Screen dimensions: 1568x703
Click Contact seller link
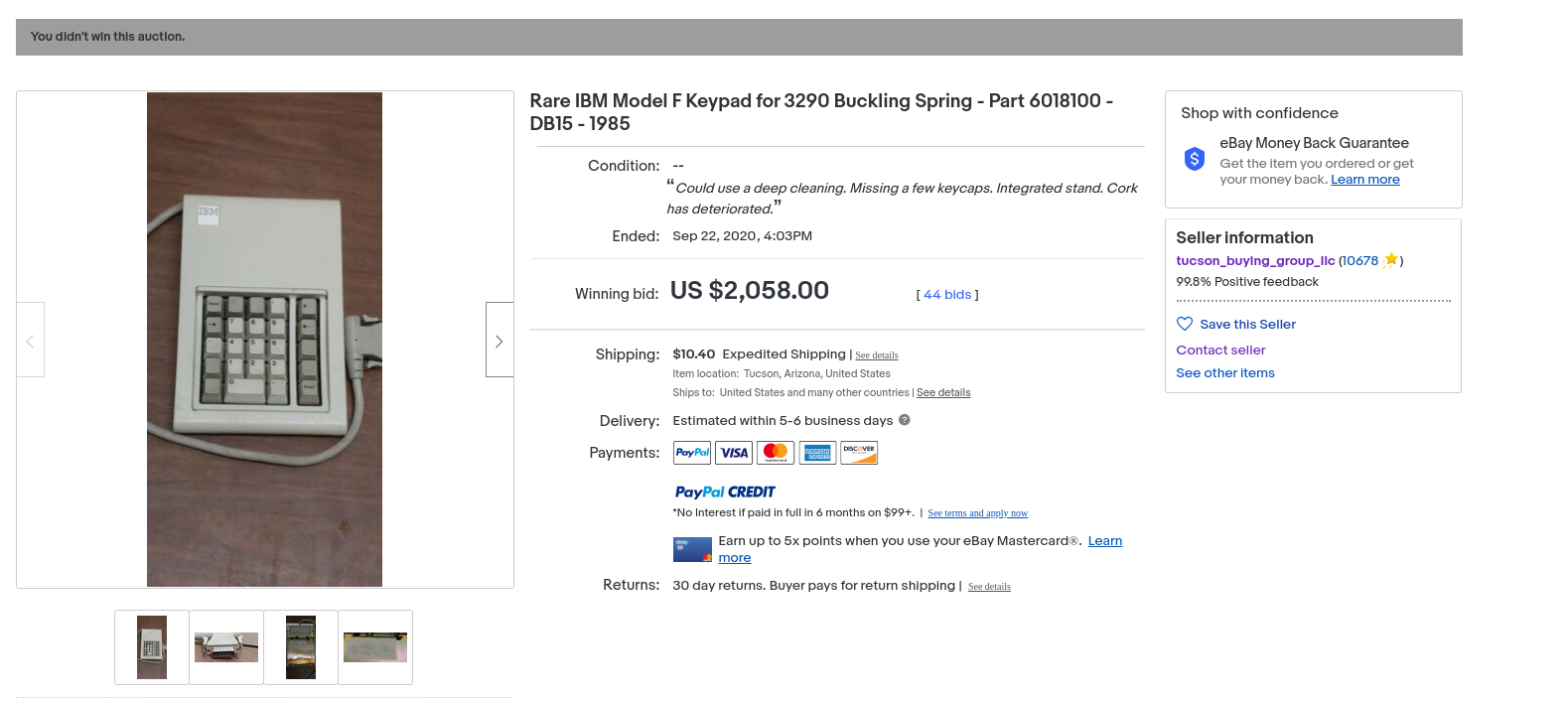click(1220, 351)
